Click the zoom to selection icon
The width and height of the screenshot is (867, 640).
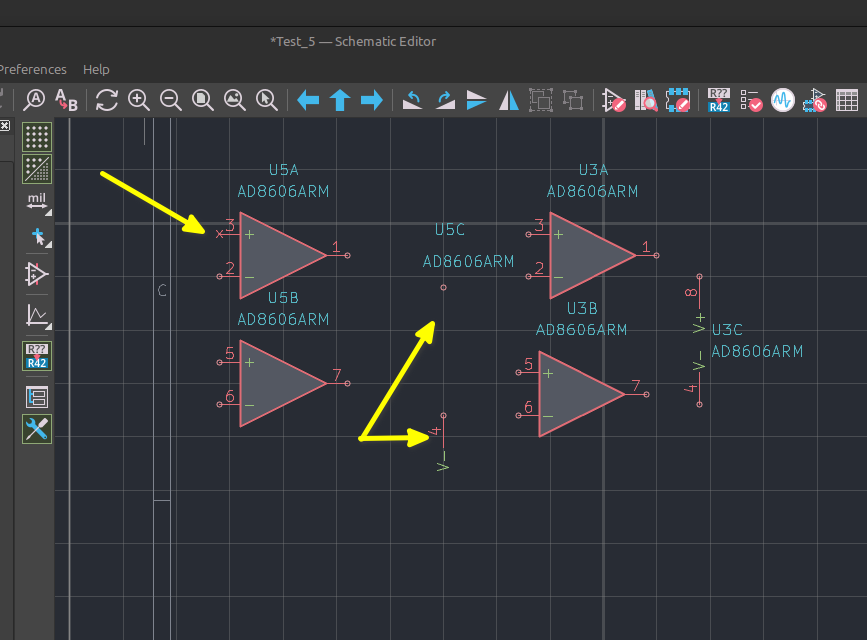[x=267, y=100]
